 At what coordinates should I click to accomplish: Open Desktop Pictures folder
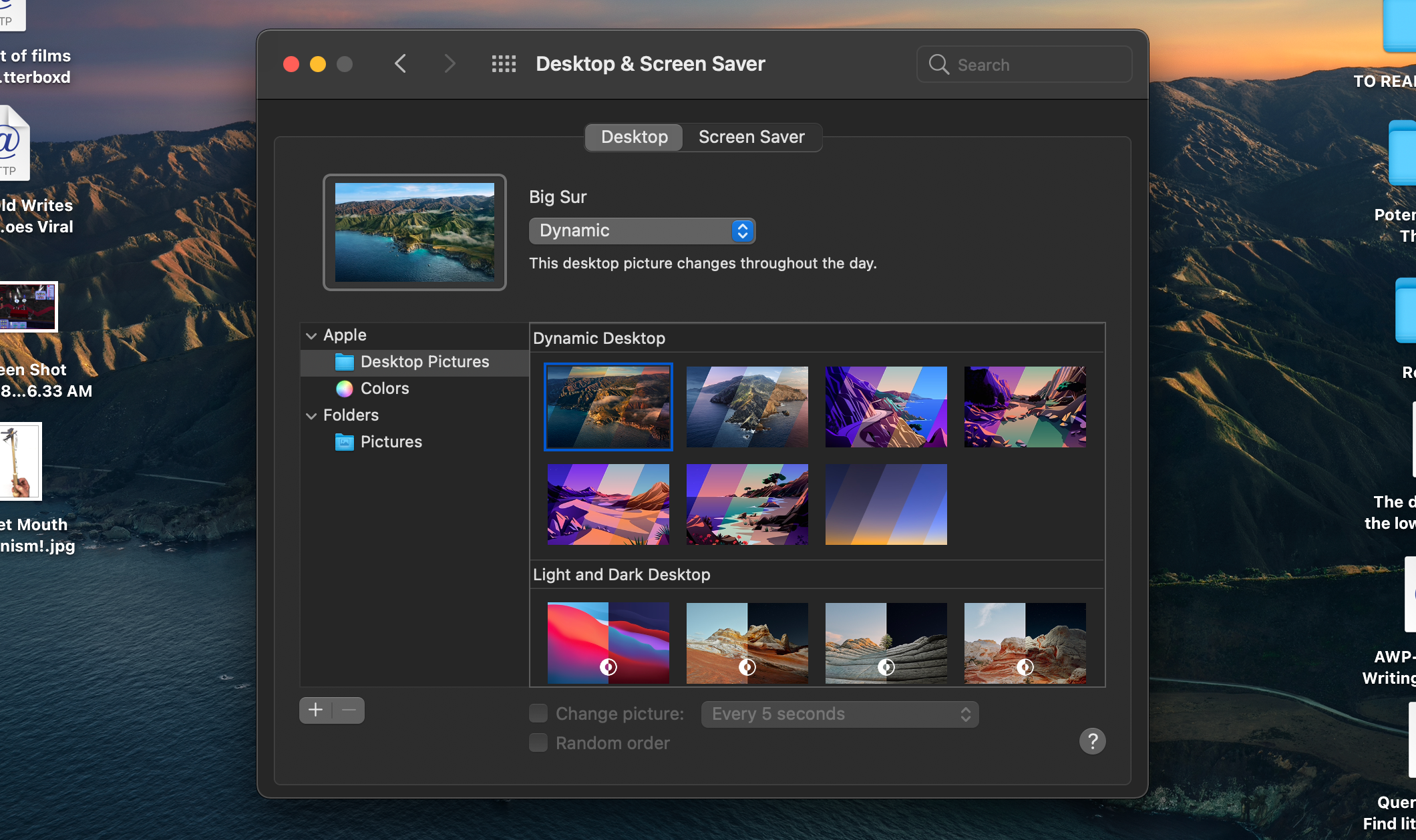pyautogui.click(x=424, y=361)
